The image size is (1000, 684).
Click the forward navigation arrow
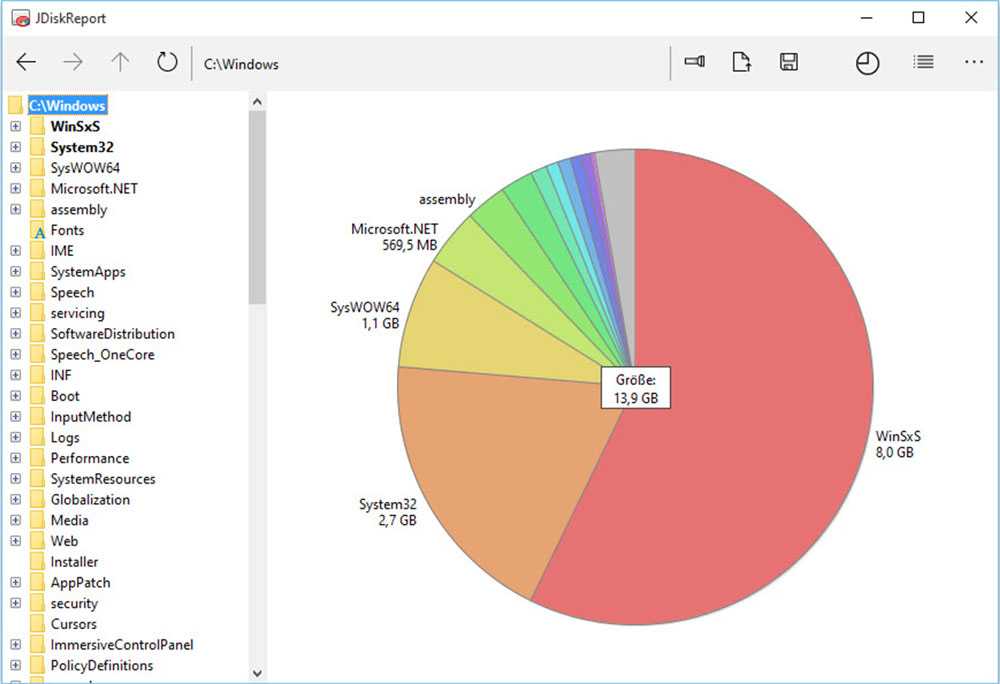(x=73, y=63)
